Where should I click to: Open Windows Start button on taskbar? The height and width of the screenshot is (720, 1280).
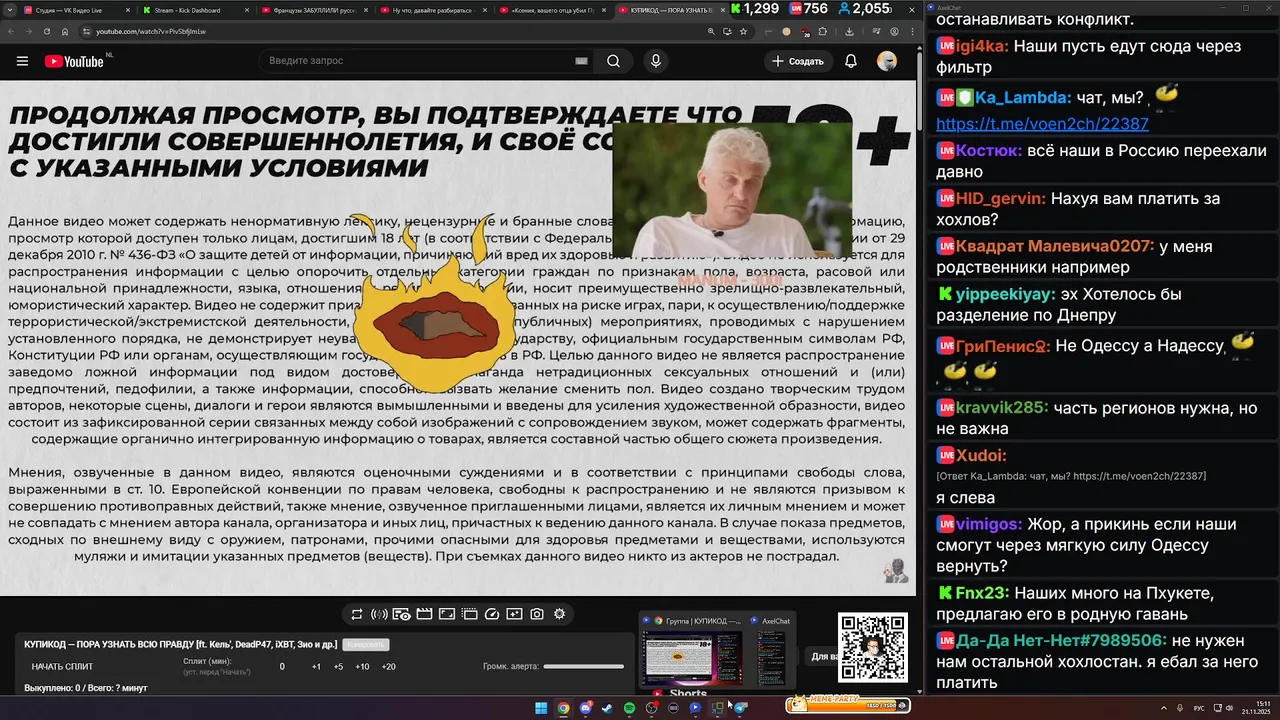(541, 708)
